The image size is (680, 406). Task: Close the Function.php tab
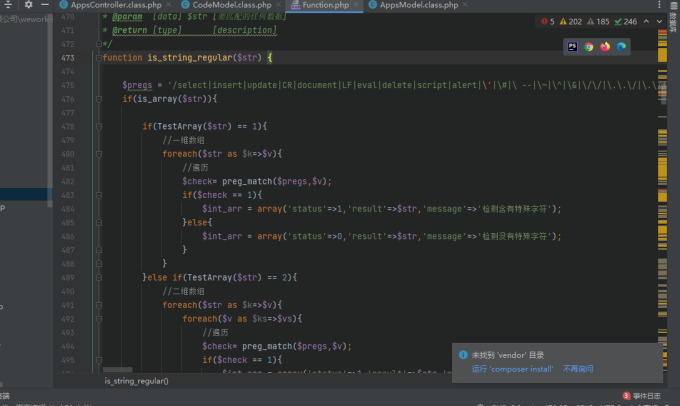tap(356, 5)
